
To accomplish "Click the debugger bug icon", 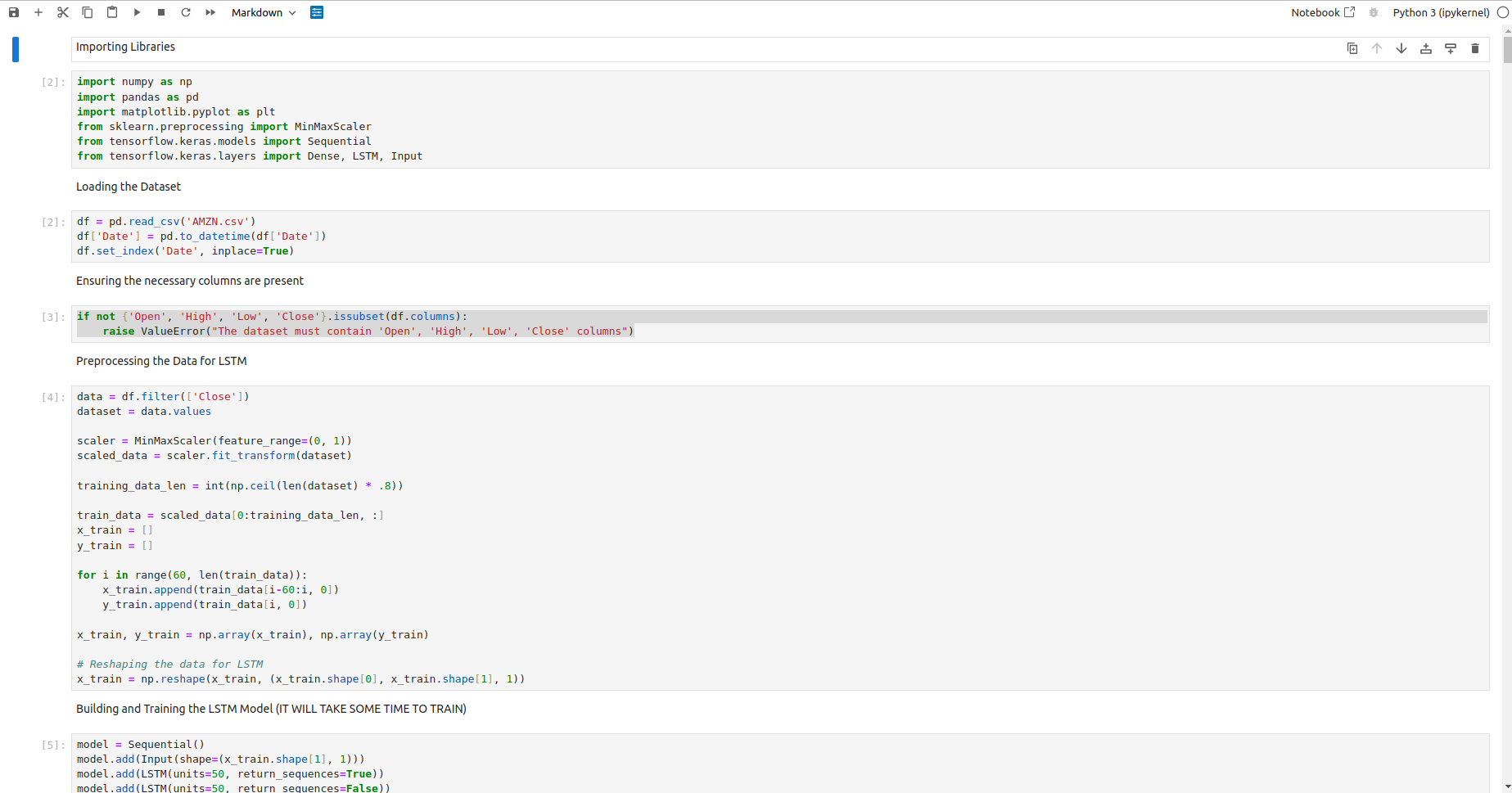I will [1374, 12].
